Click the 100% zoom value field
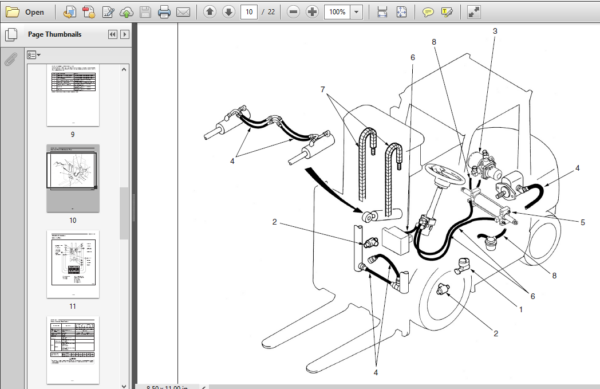 337,12
